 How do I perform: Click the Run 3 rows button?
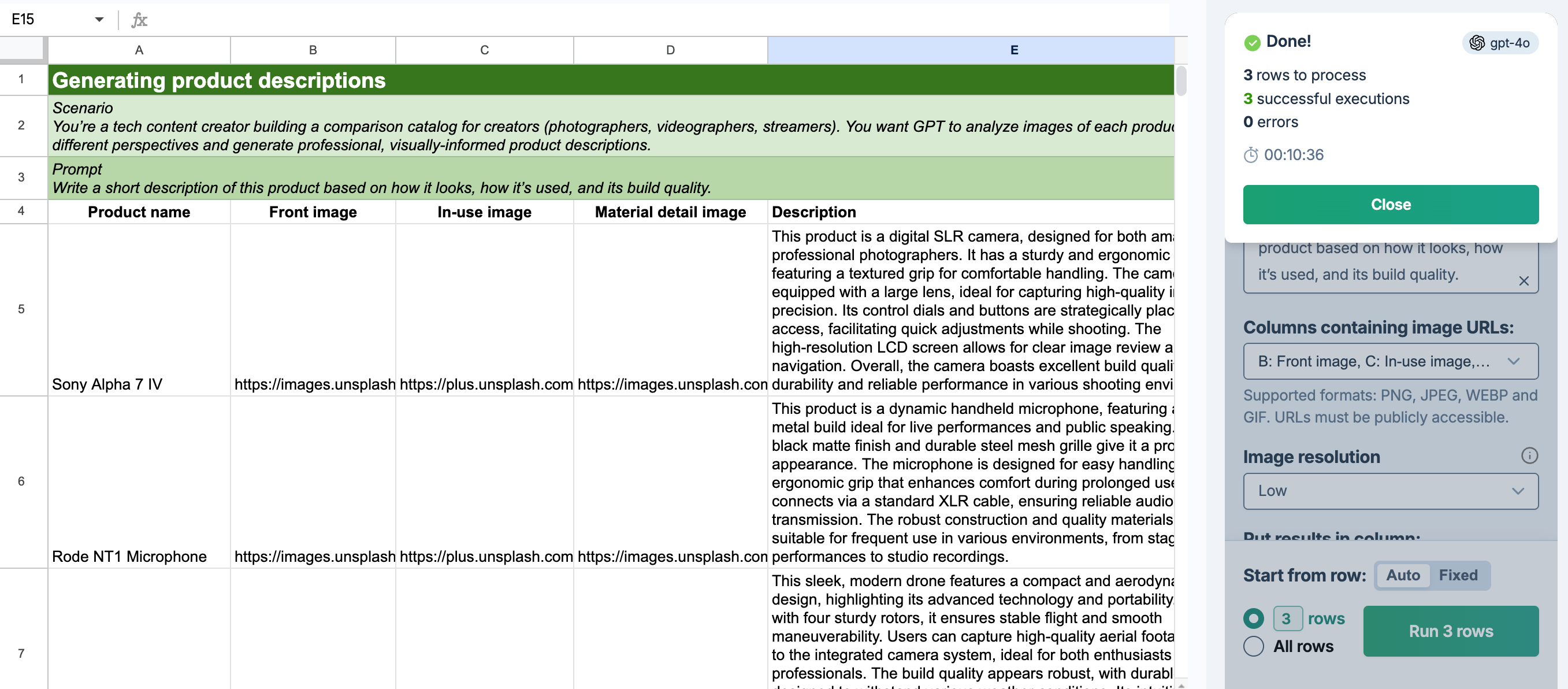pyautogui.click(x=1451, y=631)
